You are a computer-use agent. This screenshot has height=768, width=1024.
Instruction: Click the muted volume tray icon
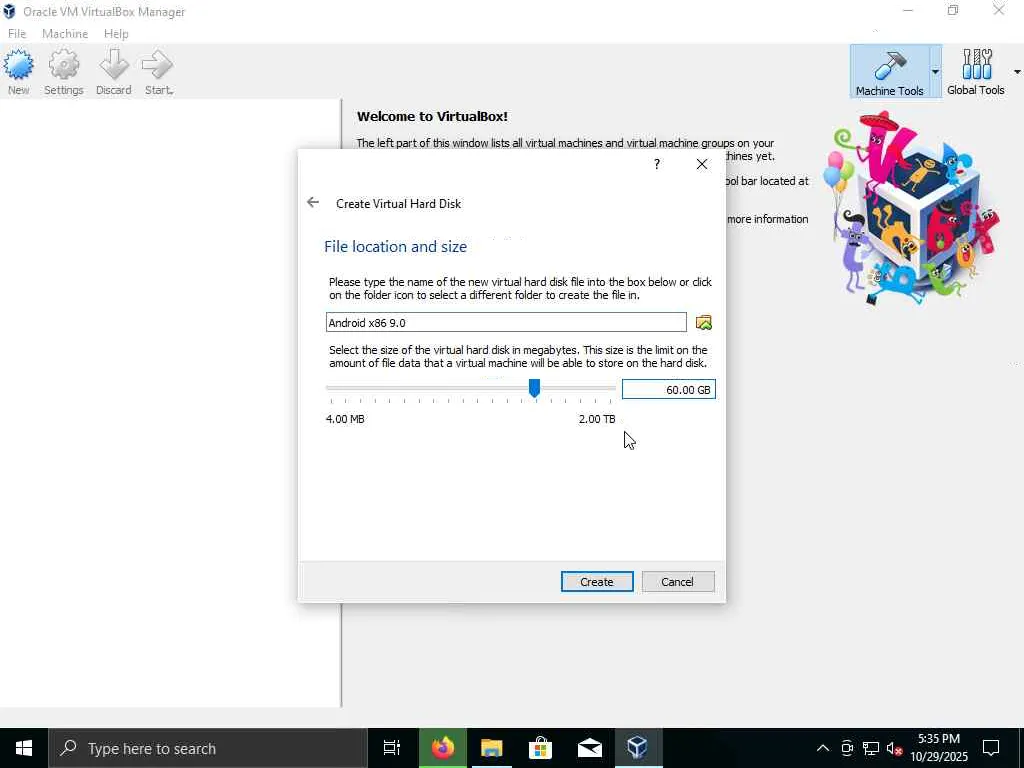click(x=895, y=748)
